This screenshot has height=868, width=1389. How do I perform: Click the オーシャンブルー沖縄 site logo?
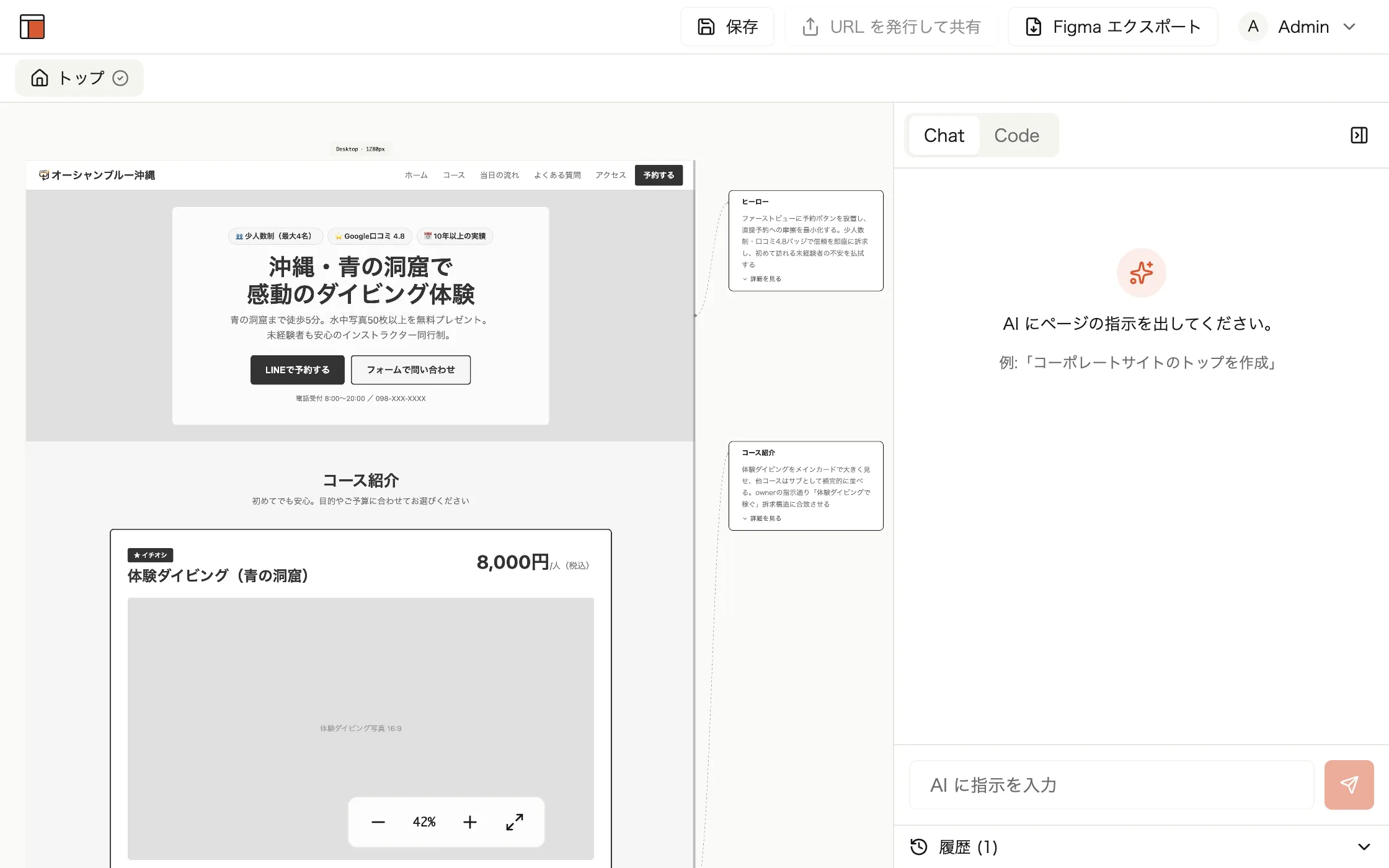pyautogui.click(x=97, y=175)
